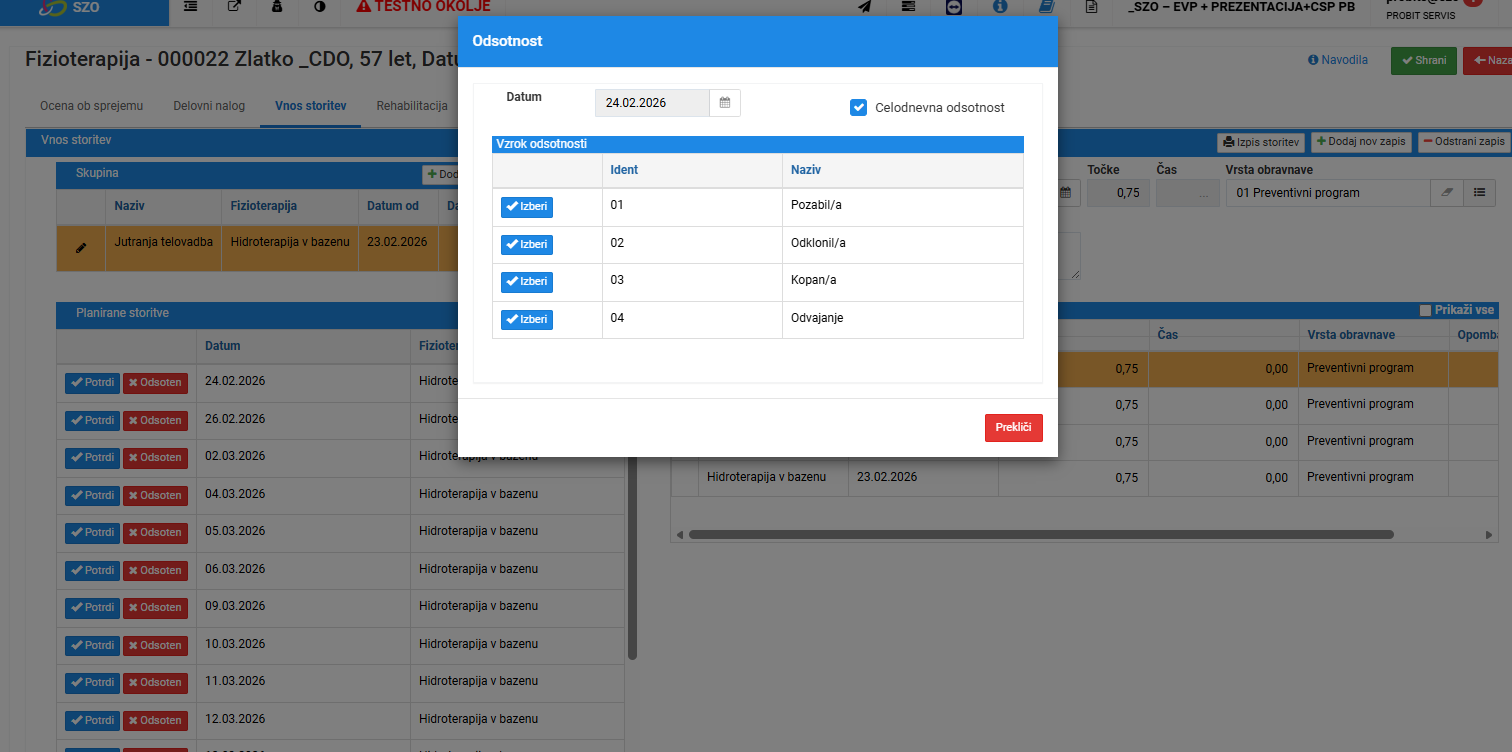Open the server stack icon in the top bar
The height and width of the screenshot is (752, 1512).
[x=909, y=7]
